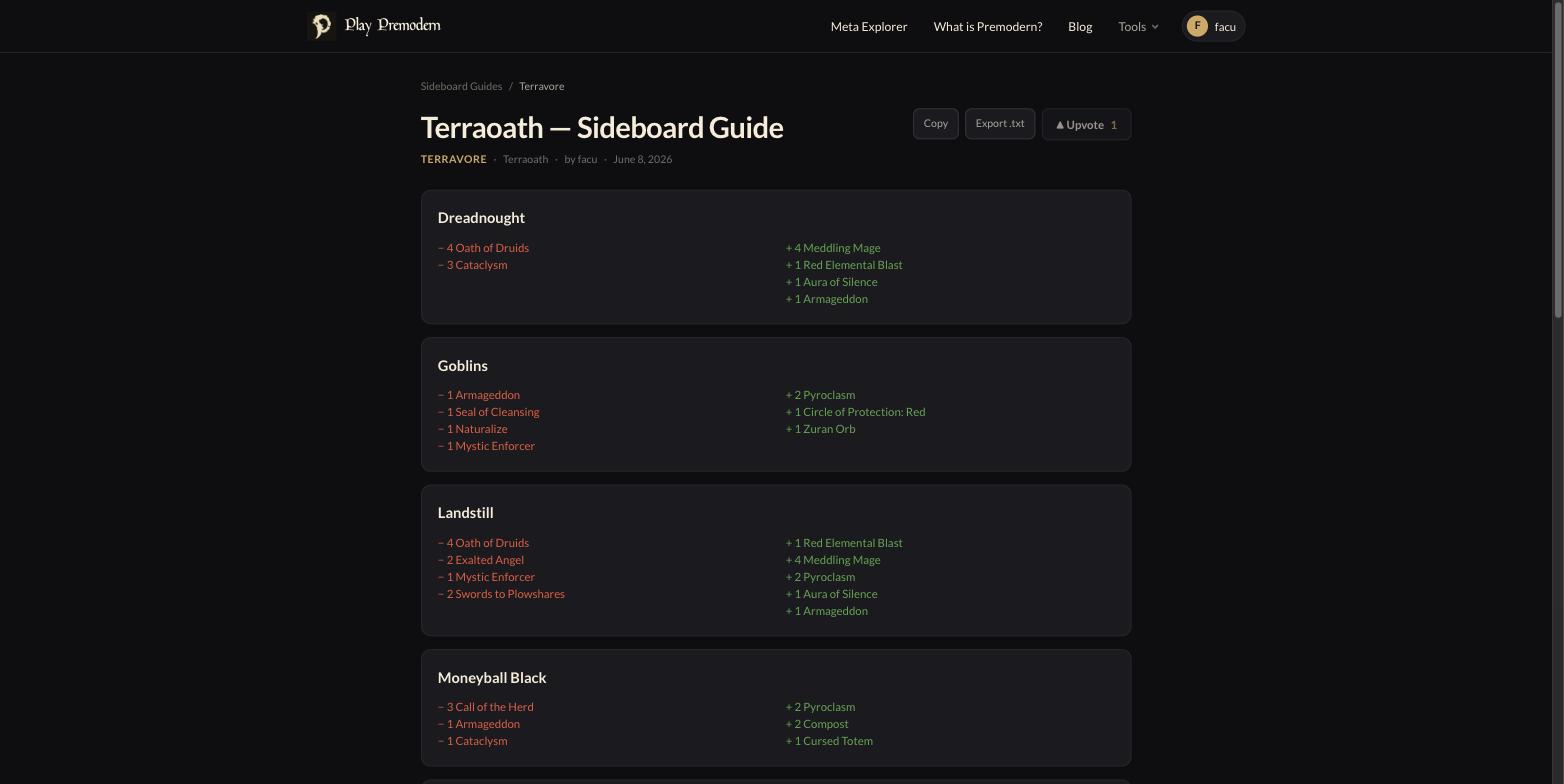The height and width of the screenshot is (784, 1564).
Task: Click 2 Pyroclasm under Moneyball Black
Action: coord(820,707)
